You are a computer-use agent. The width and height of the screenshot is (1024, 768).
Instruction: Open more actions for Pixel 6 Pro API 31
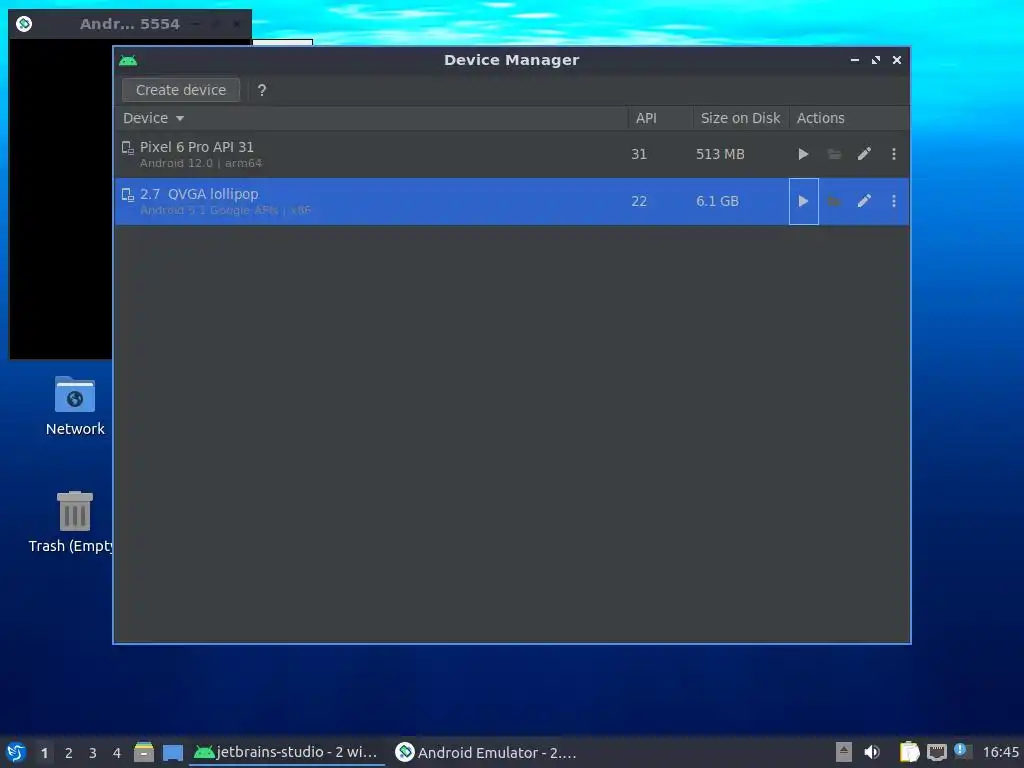click(893, 154)
